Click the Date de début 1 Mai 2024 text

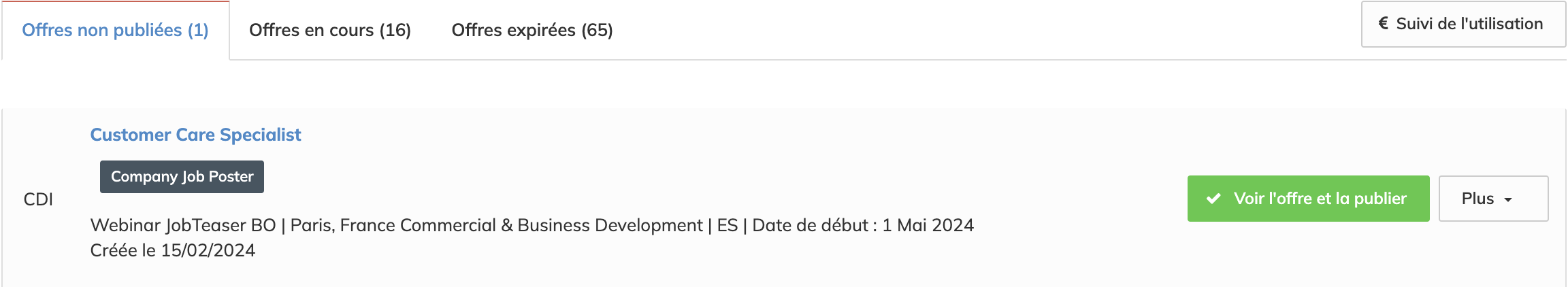tap(863, 225)
